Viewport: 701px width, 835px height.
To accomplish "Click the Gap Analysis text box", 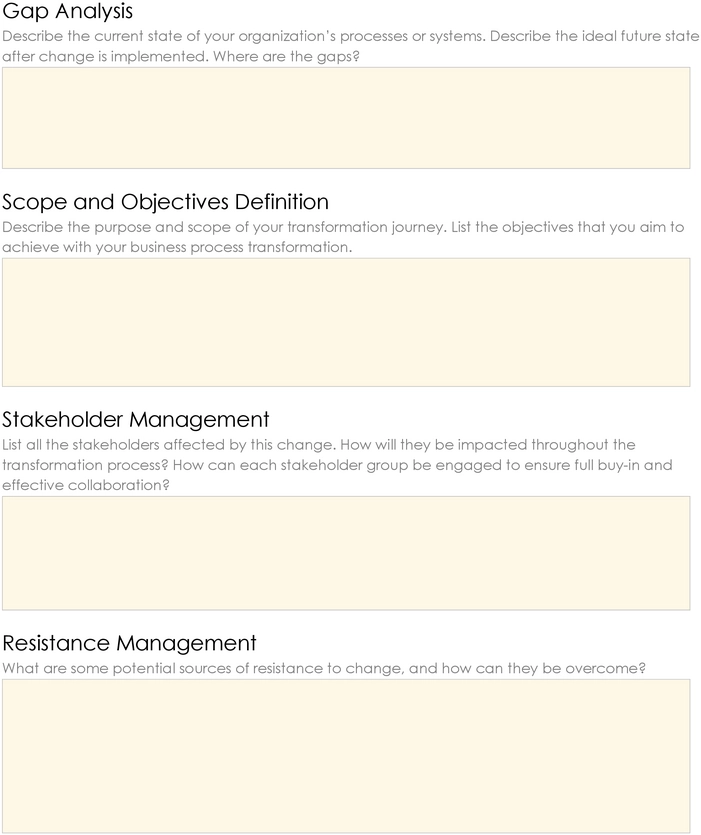I will [x=346, y=118].
